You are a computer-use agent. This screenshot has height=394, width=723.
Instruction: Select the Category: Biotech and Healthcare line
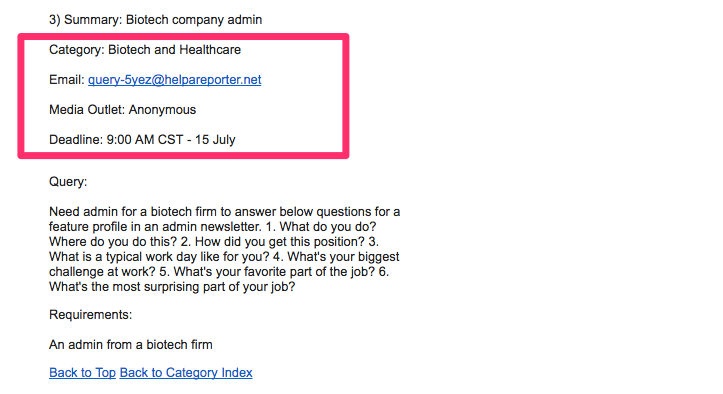point(145,50)
